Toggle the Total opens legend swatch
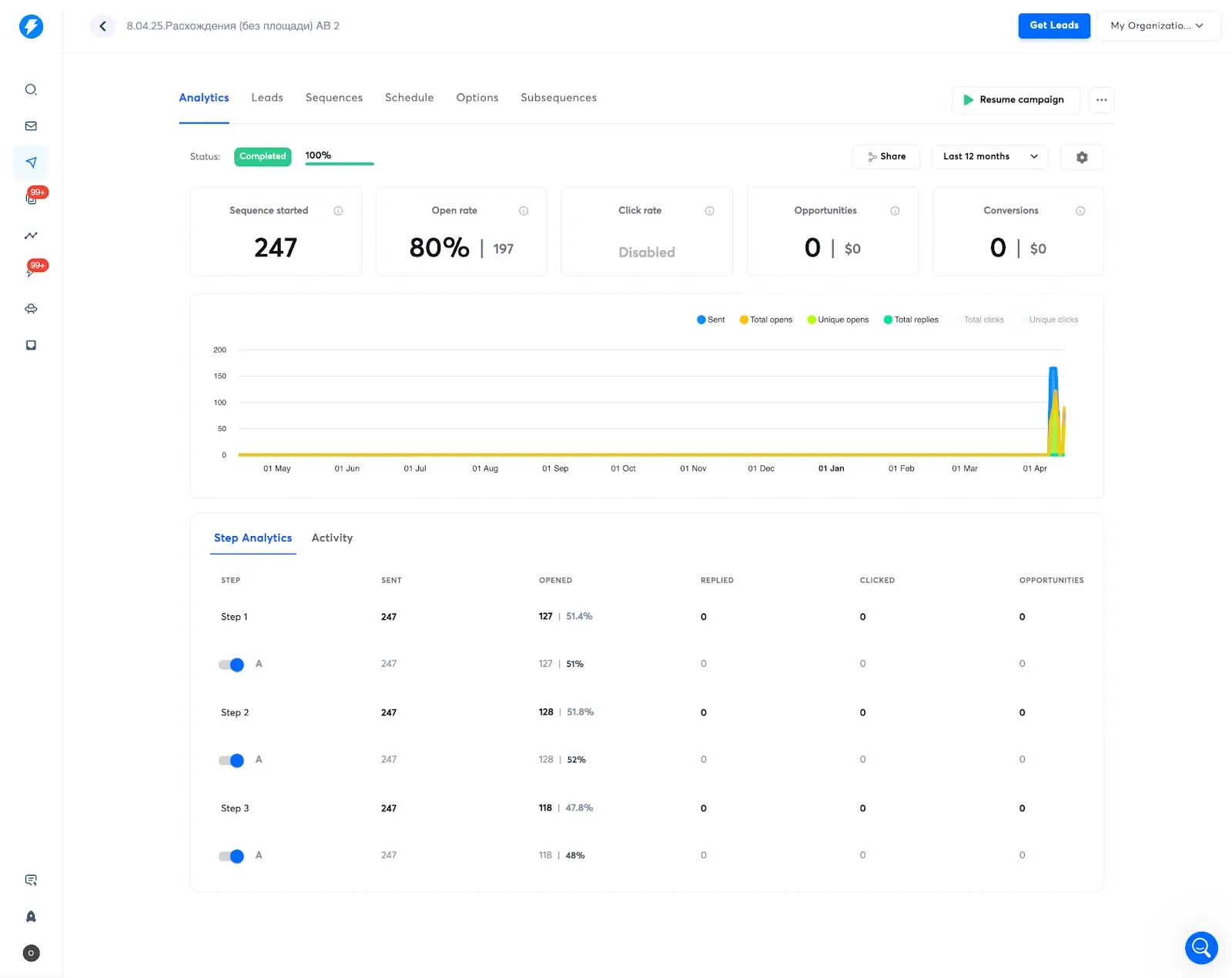The image size is (1232, 978). (x=744, y=320)
